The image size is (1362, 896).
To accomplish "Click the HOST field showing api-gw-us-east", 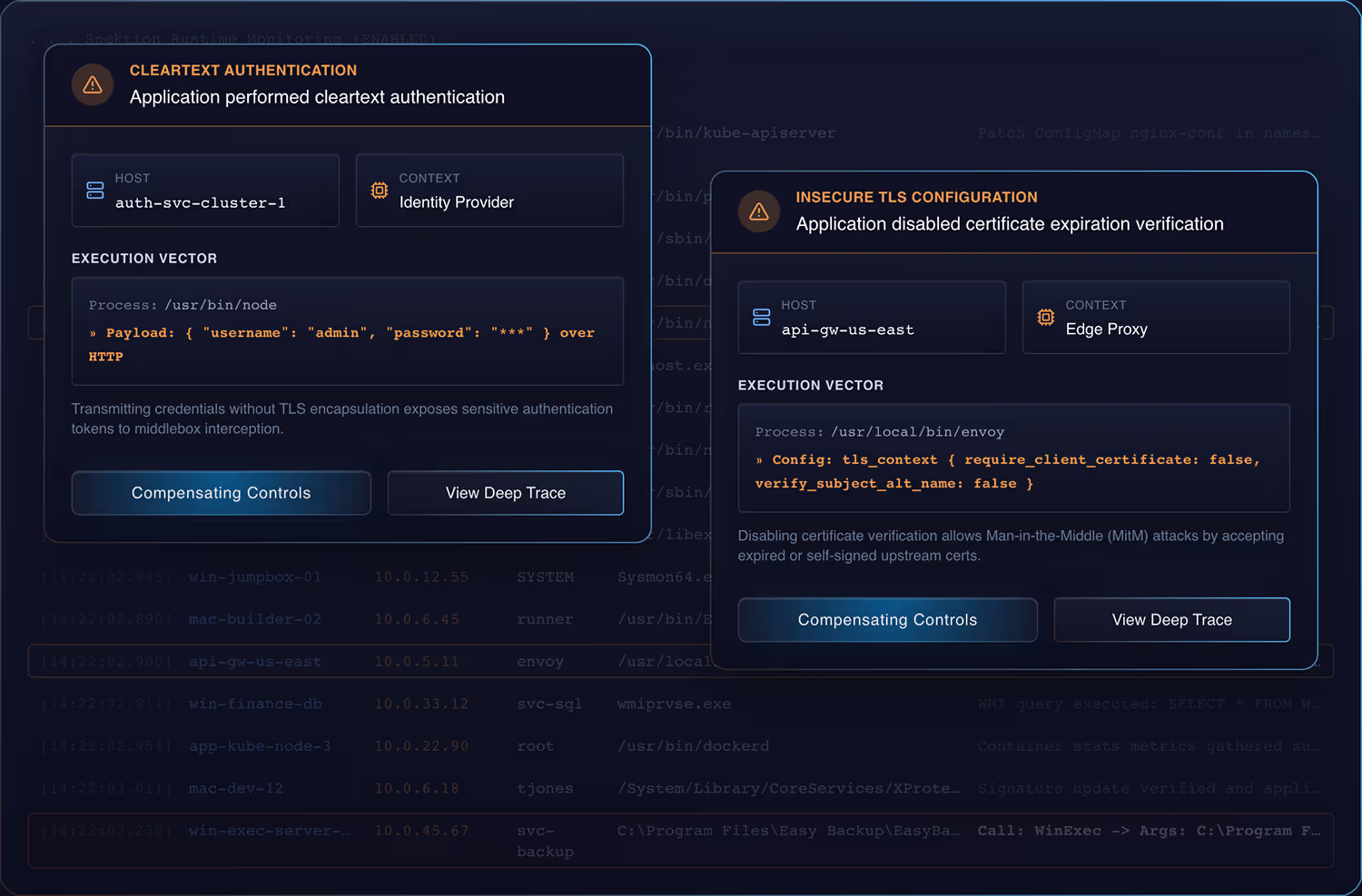I will point(872,317).
